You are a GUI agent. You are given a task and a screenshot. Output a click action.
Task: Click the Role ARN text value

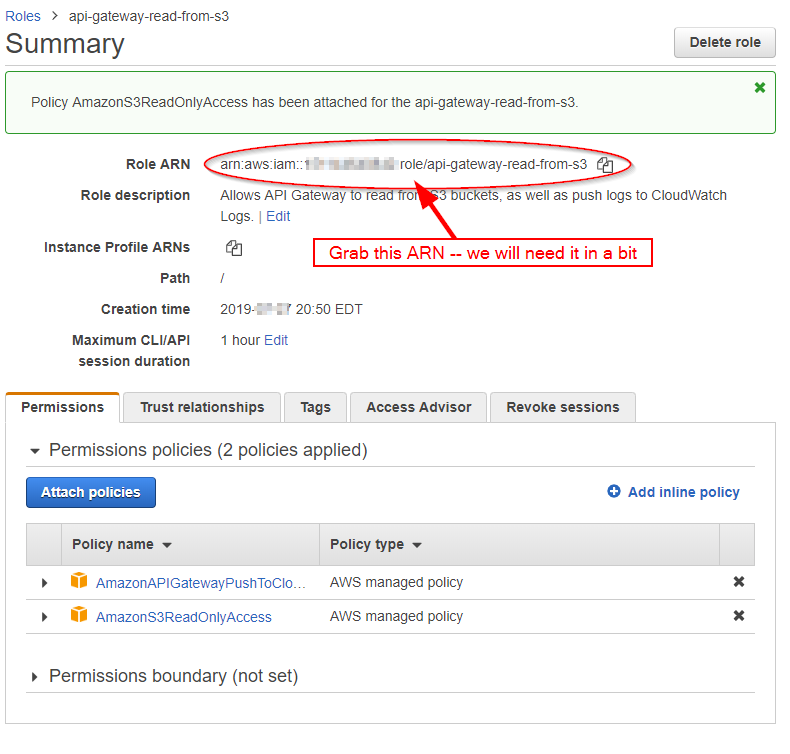pos(404,165)
